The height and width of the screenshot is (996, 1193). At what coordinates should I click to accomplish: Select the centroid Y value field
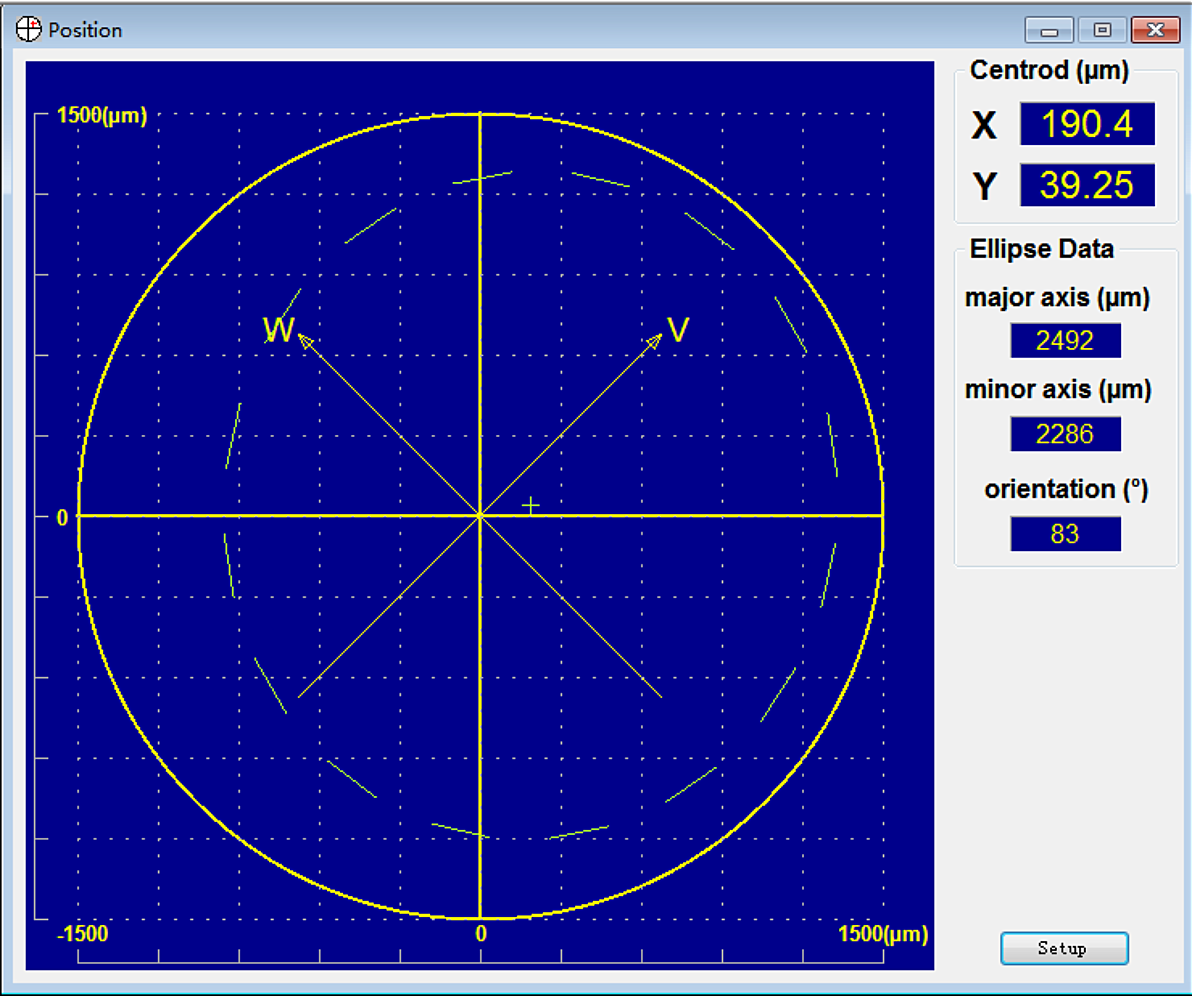1087,186
